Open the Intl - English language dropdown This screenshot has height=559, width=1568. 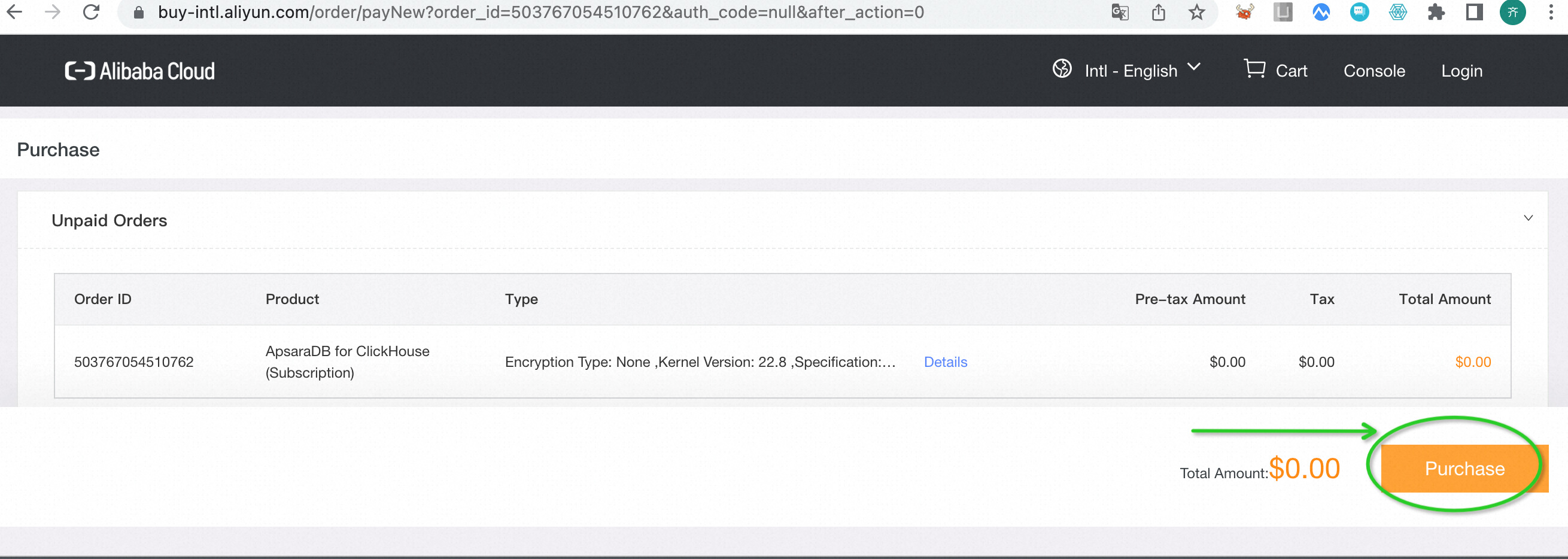coord(1127,71)
